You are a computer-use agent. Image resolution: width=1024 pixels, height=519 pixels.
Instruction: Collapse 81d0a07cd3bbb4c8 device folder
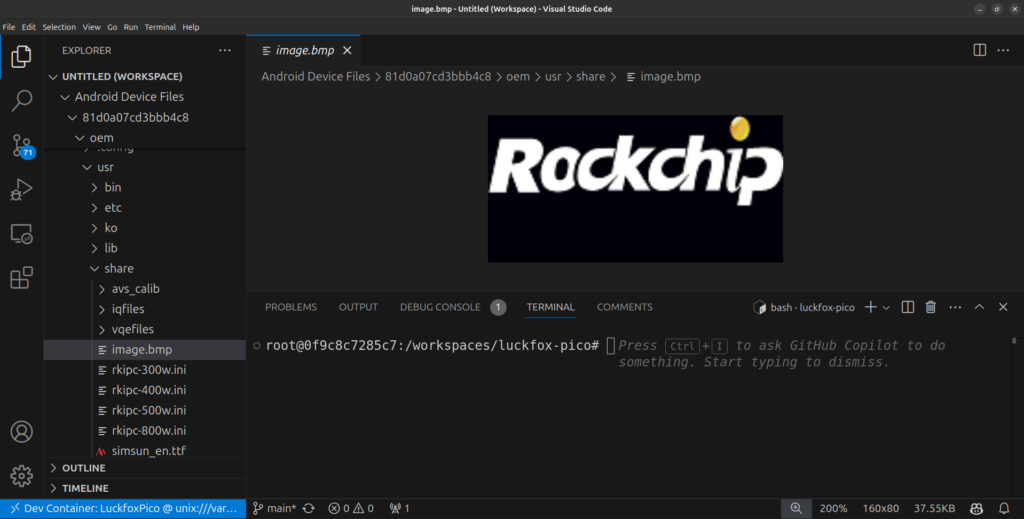coord(144,118)
